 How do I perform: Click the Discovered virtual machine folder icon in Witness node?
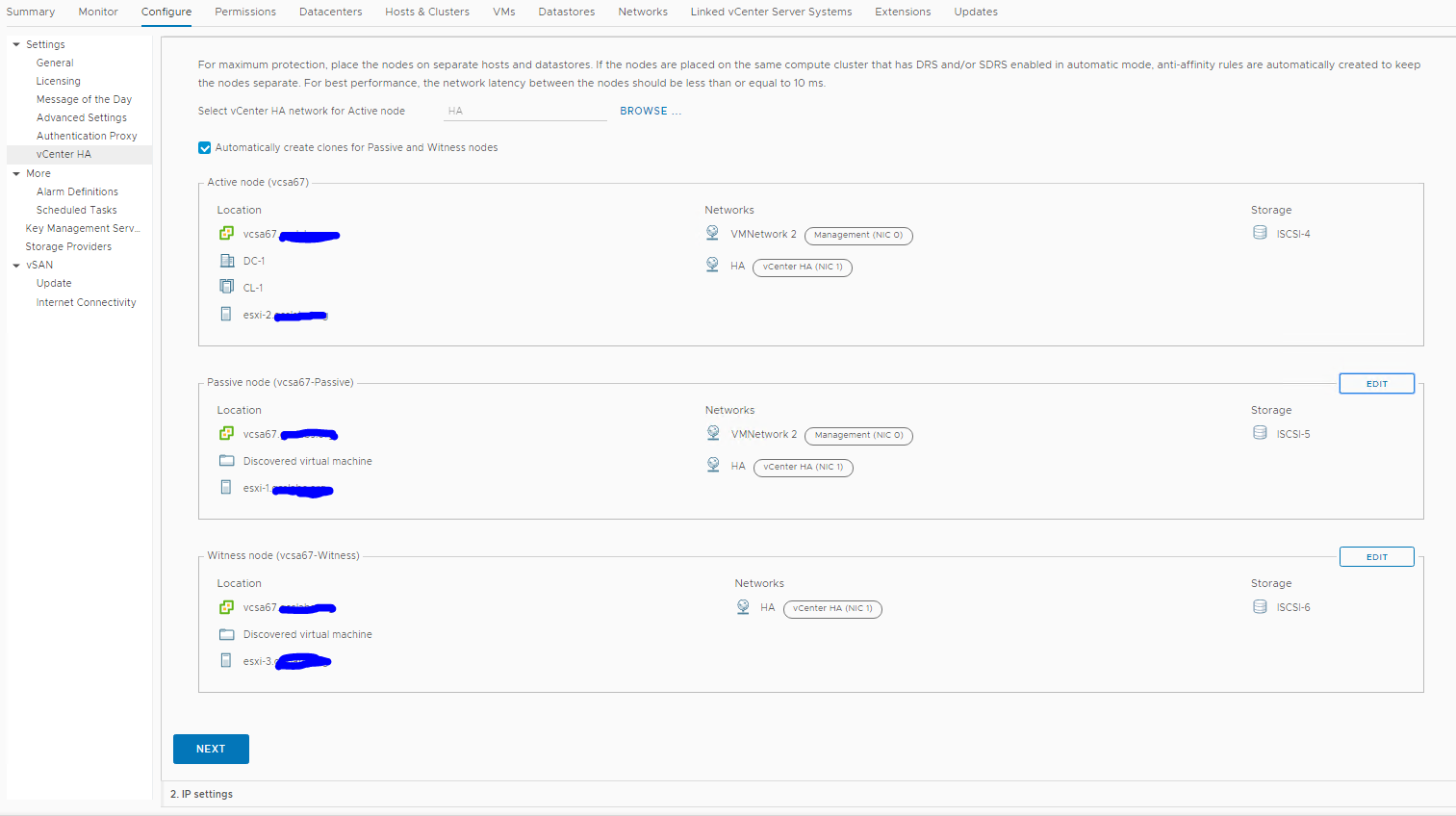226,634
